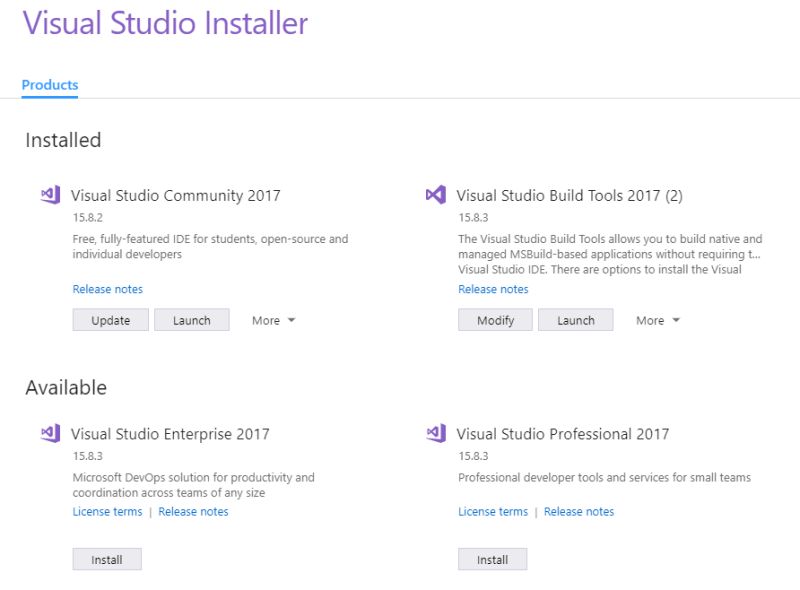Open Release notes for Professional 2017

[579, 511]
